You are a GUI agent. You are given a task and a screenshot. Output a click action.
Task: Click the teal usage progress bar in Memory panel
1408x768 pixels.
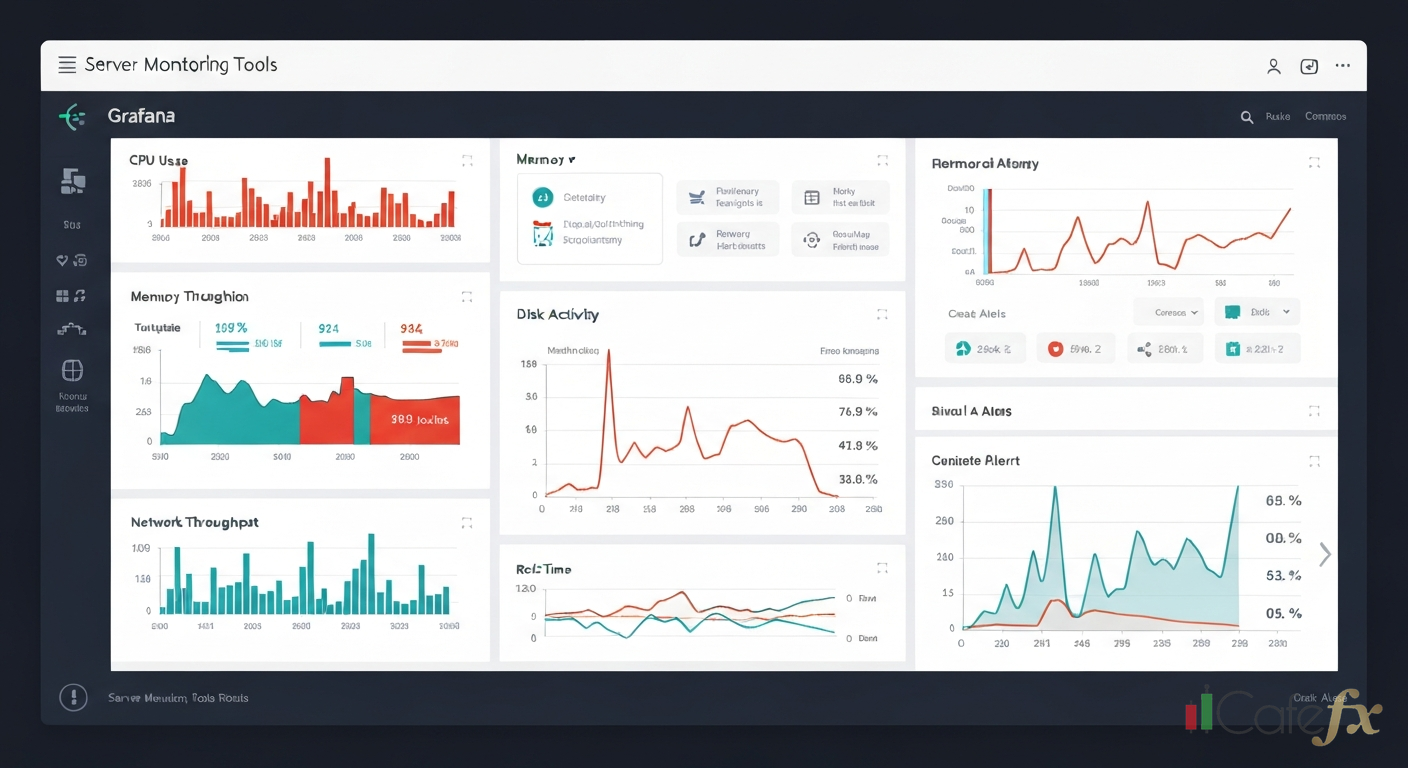coord(233,345)
